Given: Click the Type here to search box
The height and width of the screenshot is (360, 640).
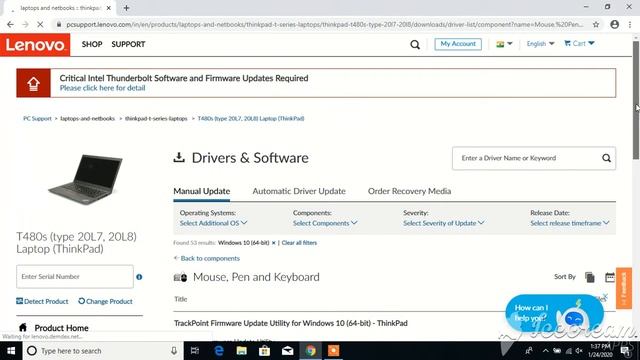Looking at the screenshot, I should 102,351.
